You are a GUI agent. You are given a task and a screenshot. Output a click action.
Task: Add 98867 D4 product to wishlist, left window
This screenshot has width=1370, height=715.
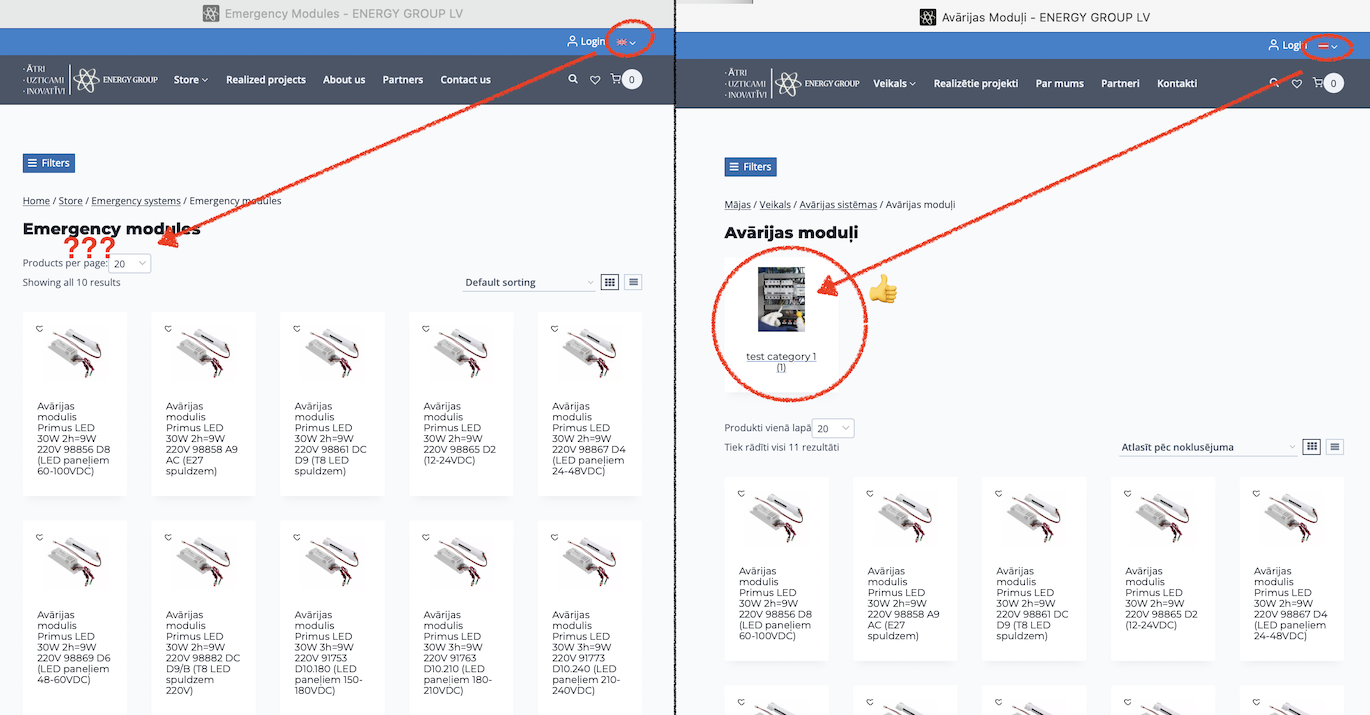(555, 328)
